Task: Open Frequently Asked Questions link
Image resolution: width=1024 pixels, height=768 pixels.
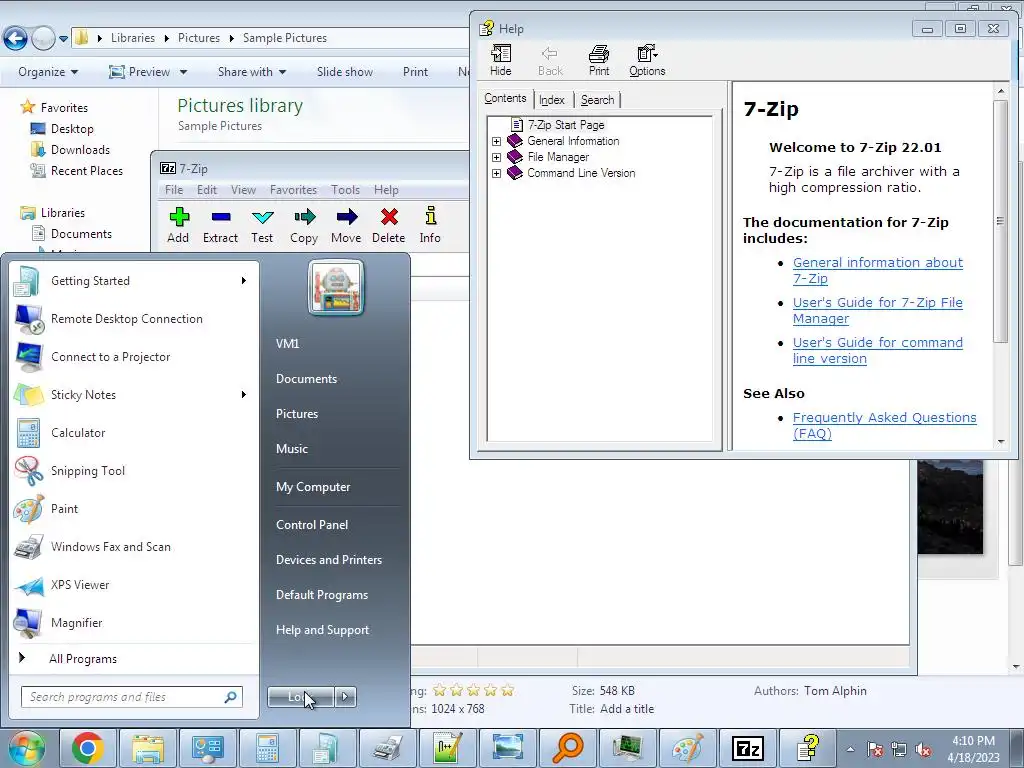Action: (x=884, y=425)
